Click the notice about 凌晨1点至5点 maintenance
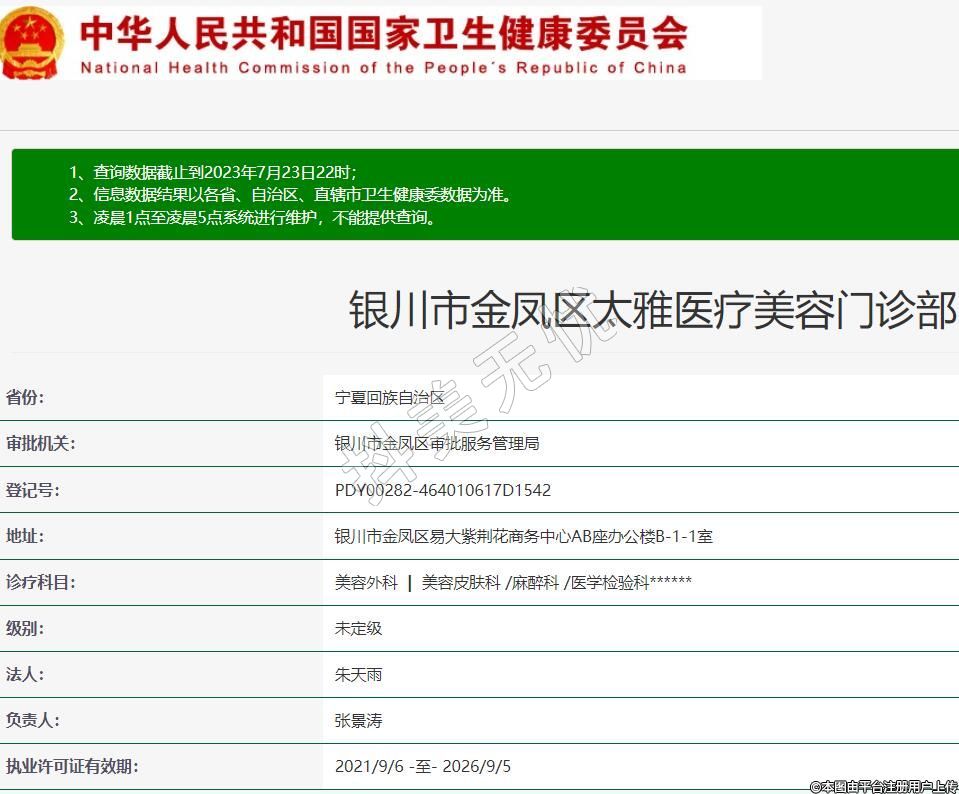The image size is (959, 794). point(253,218)
